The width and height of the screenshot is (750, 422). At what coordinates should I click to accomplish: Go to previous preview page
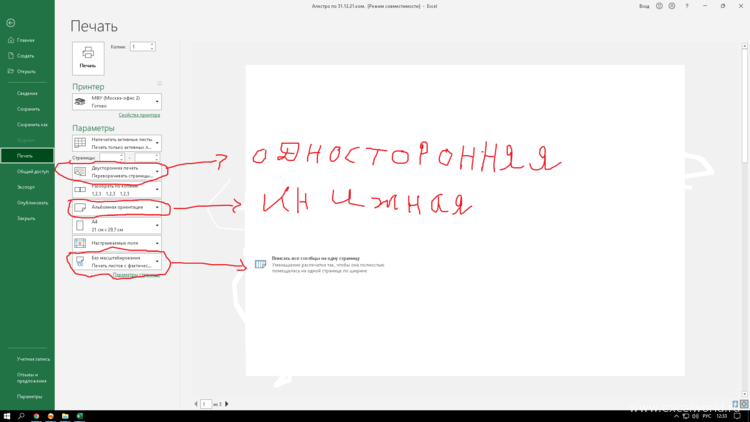point(196,404)
